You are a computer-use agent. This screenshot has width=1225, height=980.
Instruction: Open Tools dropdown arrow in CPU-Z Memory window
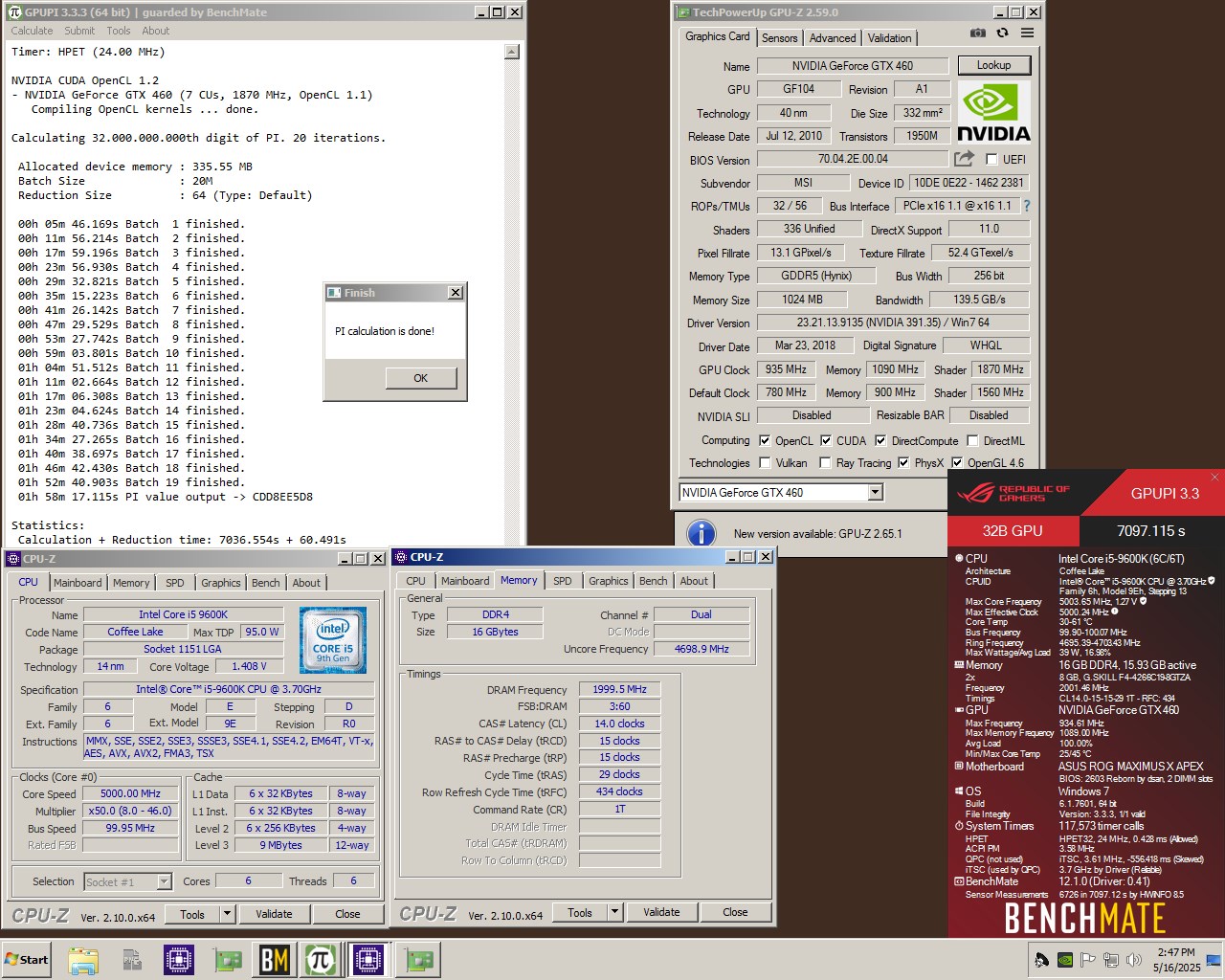coord(615,912)
